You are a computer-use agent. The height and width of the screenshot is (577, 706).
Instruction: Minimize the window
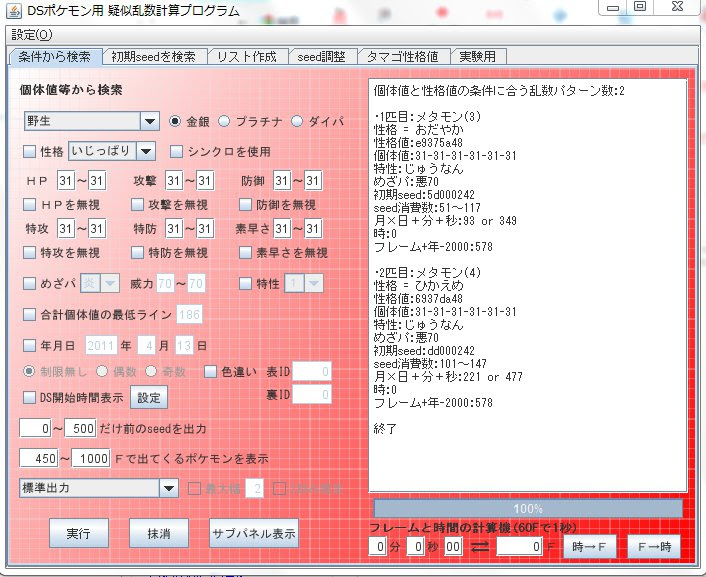[x=612, y=7]
